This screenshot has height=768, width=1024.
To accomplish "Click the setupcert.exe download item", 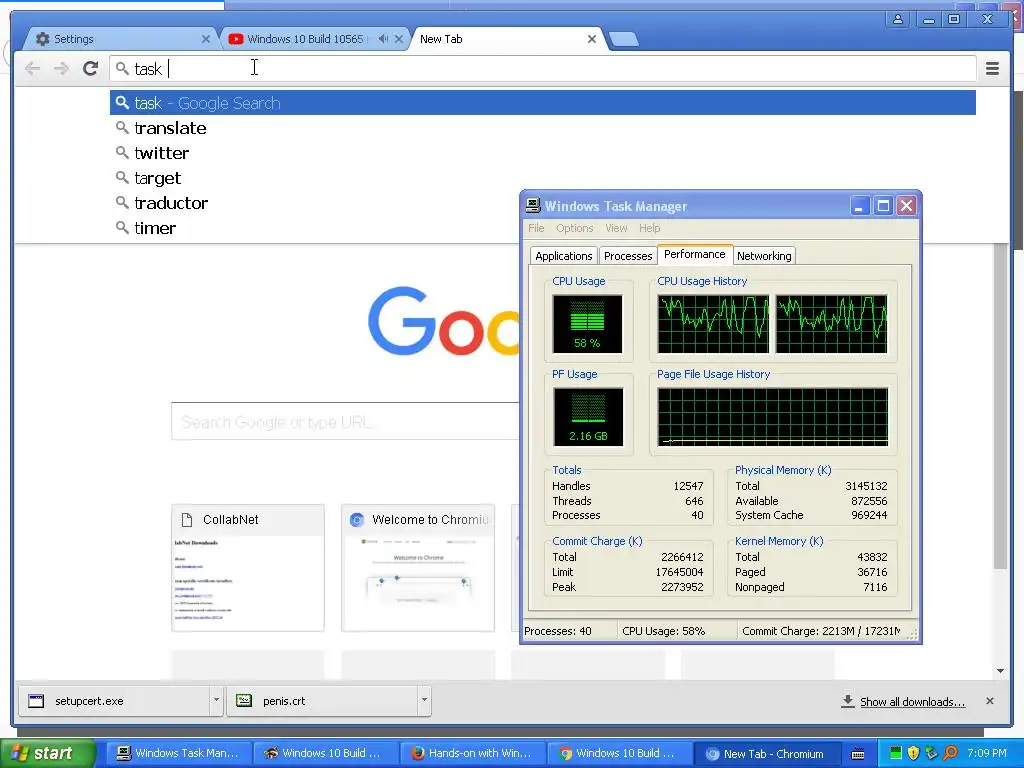I will pyautogui.click(x=114, y=701).
